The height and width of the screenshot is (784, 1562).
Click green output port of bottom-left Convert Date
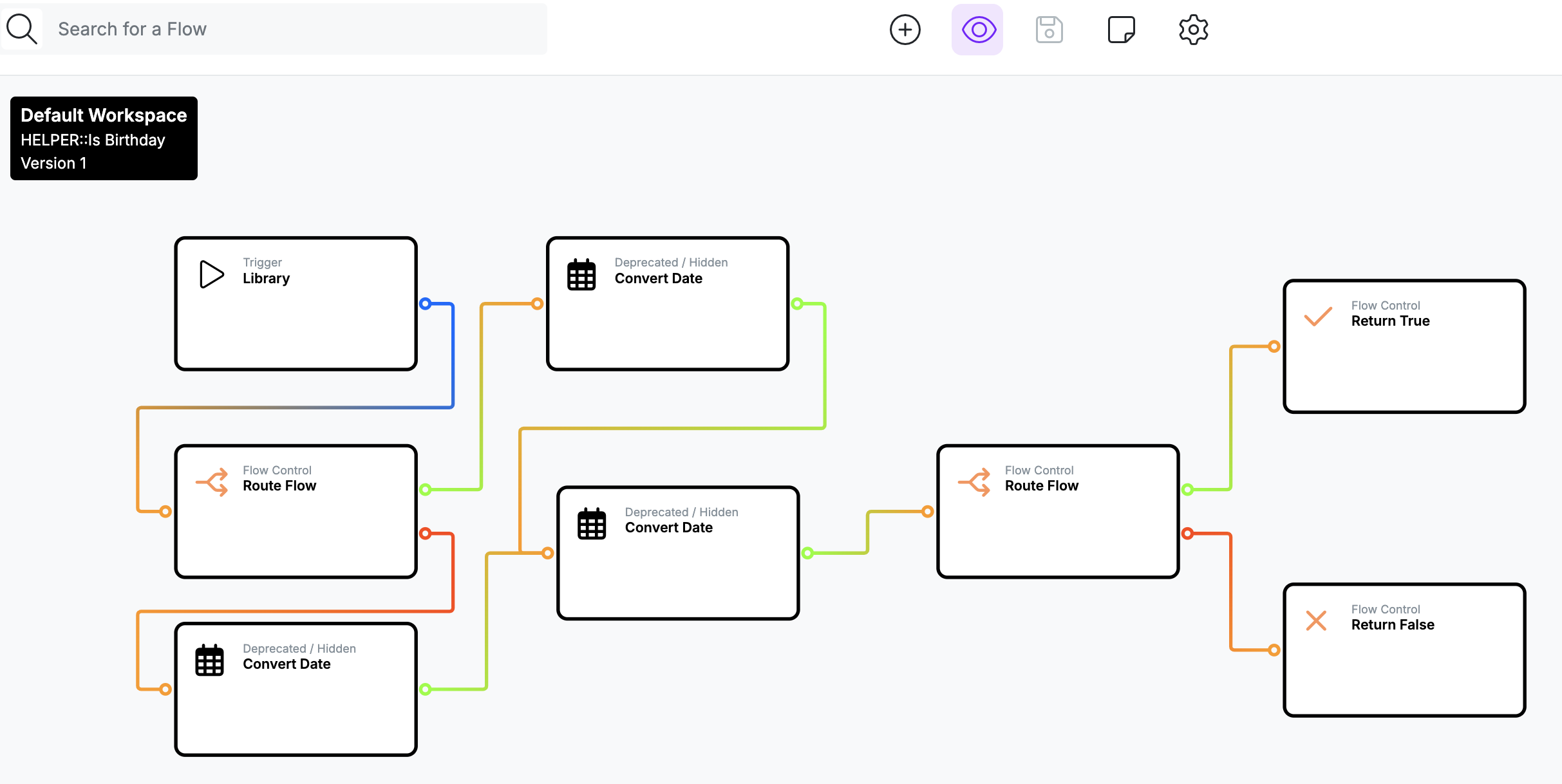pos(425,689)
